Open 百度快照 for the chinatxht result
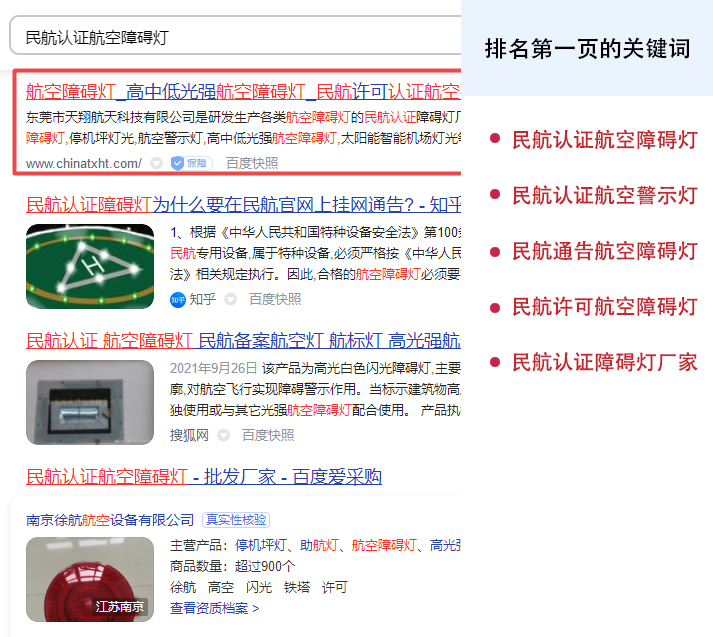Image resolution: width=713 pixels, height=637 pixels. coord(252,163)
